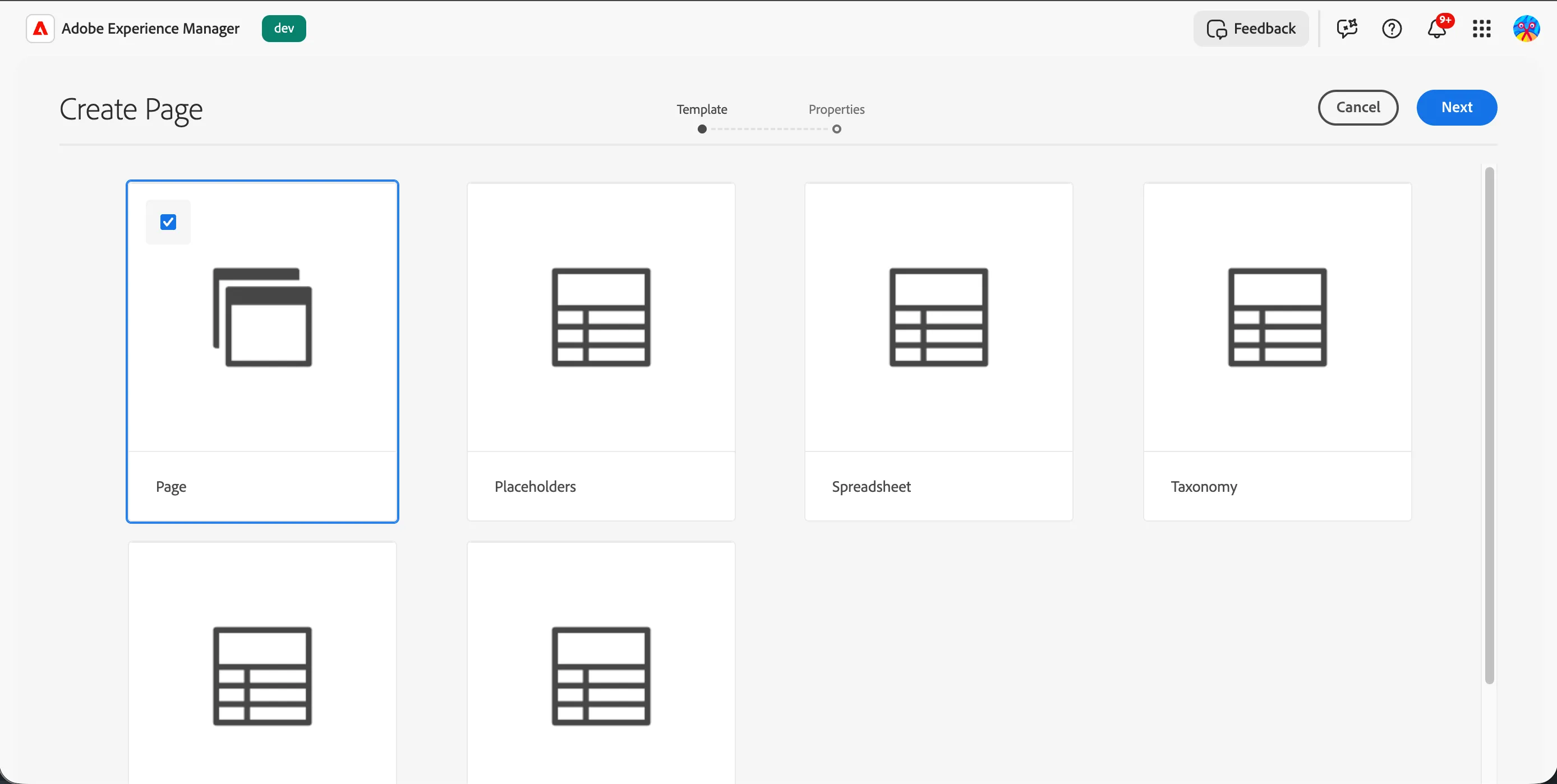Click the Spreadsheet label text
Viewport: 1557px width, 784px height.
[x=871, y=487]
